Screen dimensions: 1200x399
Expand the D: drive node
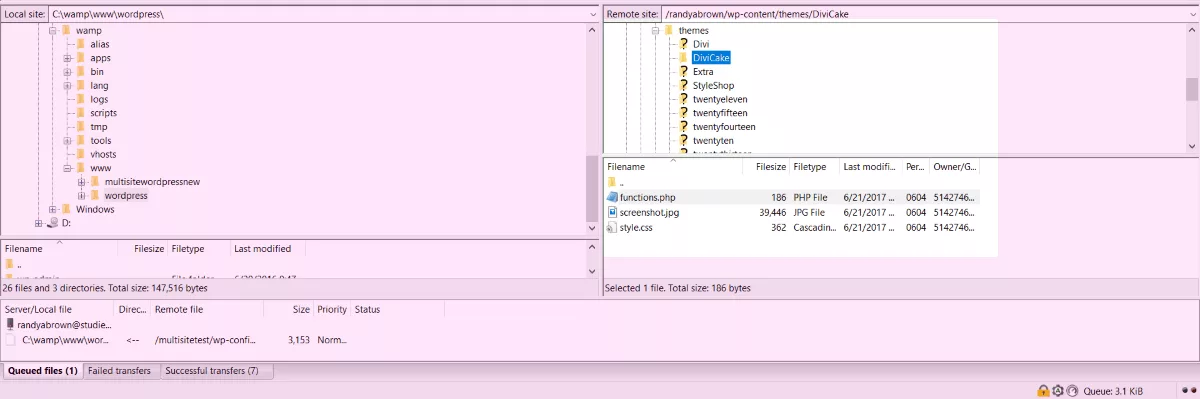[x=38, y=223]
